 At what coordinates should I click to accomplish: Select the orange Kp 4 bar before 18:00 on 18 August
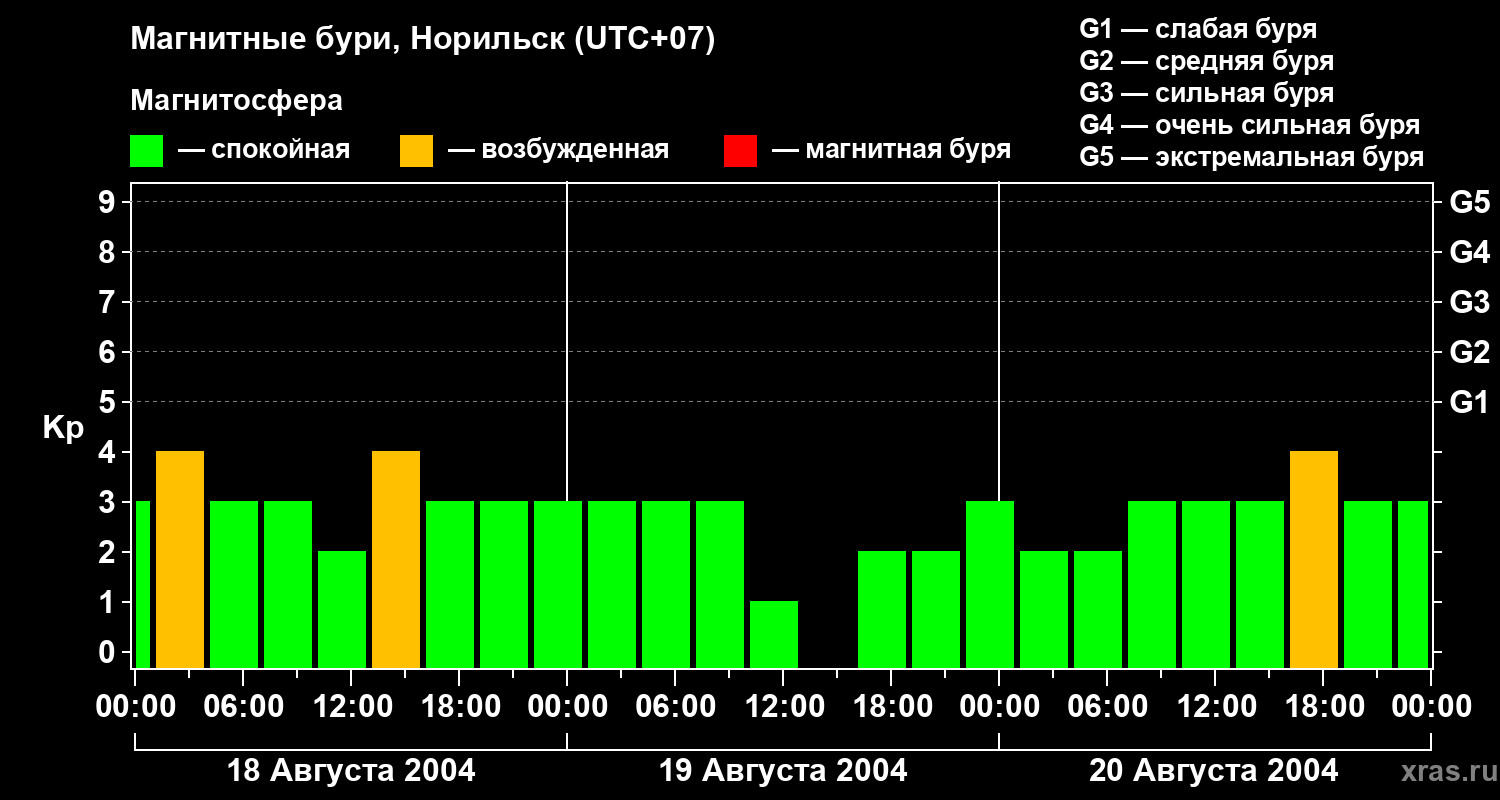tap(396, 559)
